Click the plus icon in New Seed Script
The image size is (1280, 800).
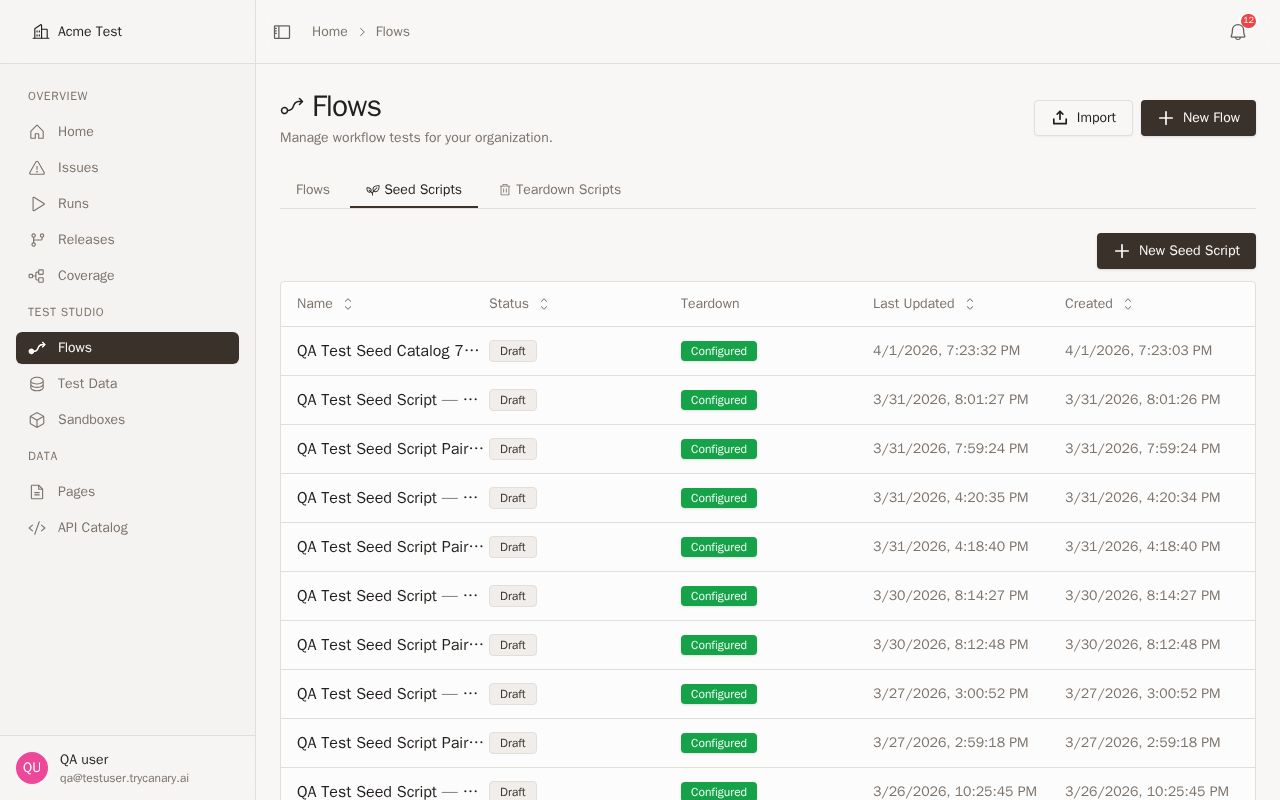pos(1122,251)
